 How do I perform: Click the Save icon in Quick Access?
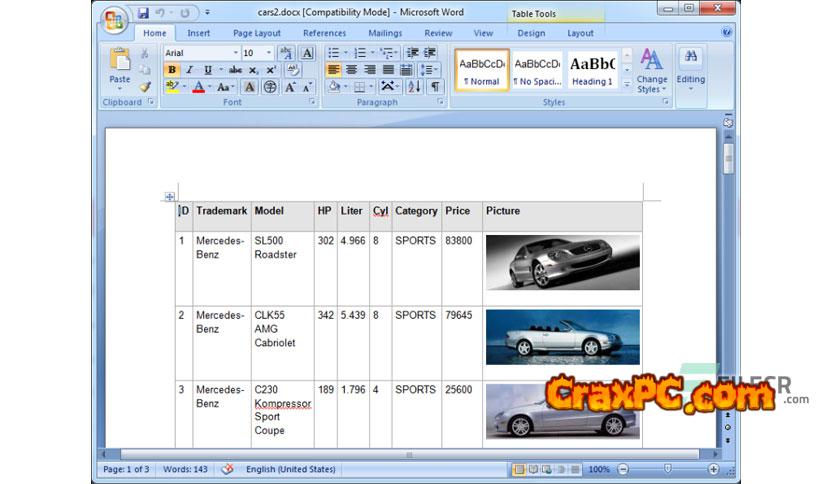pyautogui.click(x=143, y=13)
